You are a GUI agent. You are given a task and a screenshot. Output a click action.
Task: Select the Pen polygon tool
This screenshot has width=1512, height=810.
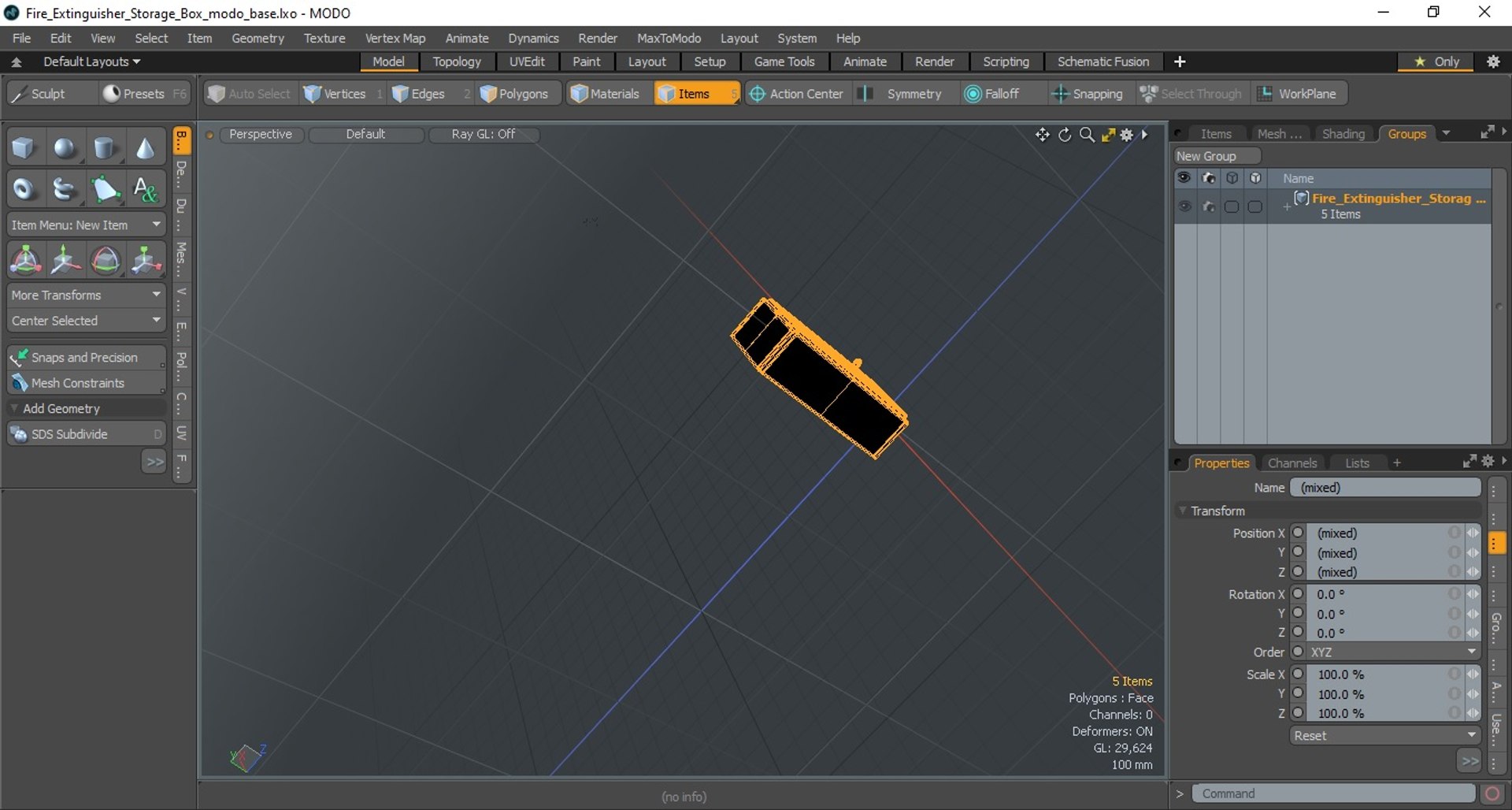(105, 188)
